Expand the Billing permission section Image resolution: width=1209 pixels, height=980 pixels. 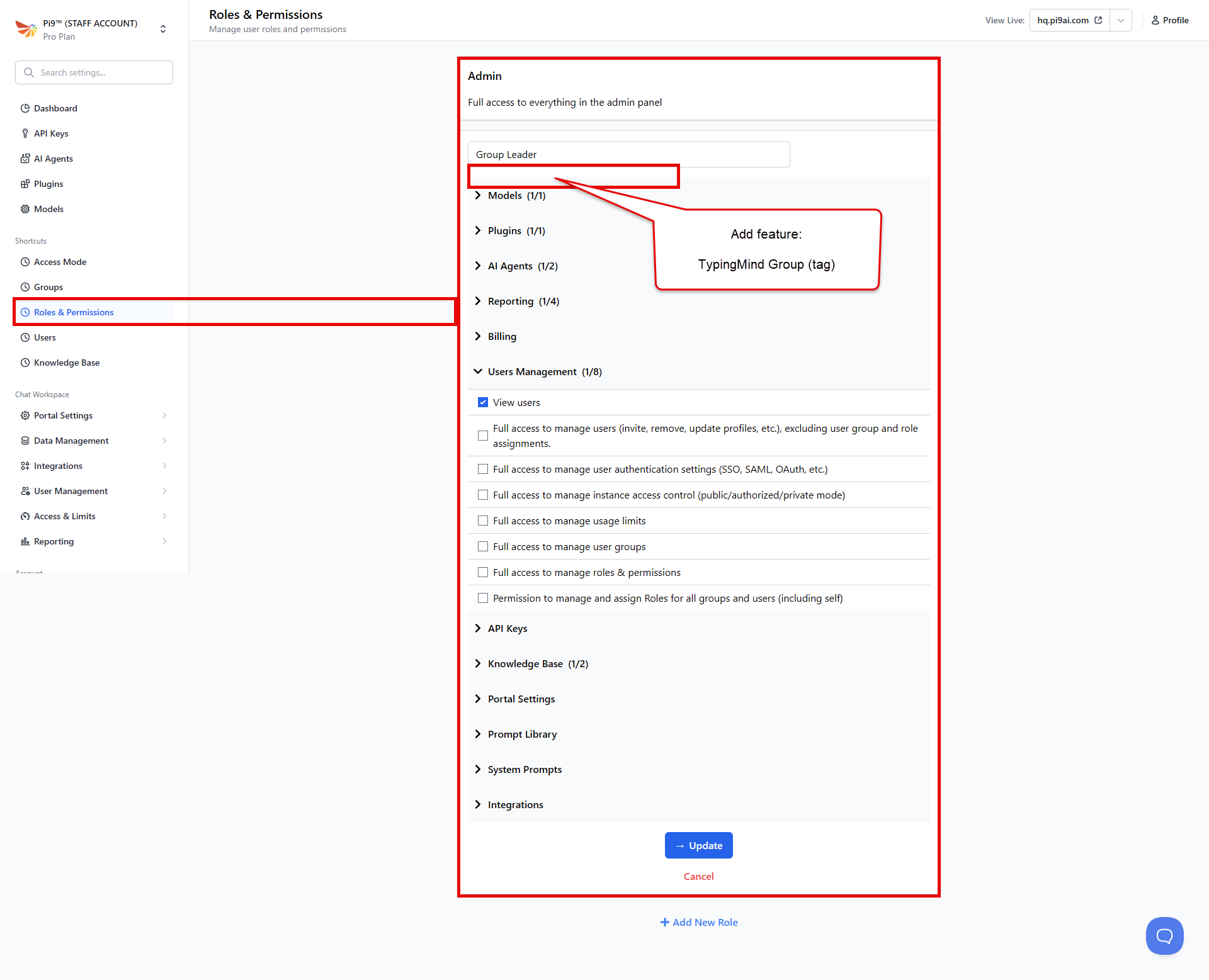[x=698, y=337]
